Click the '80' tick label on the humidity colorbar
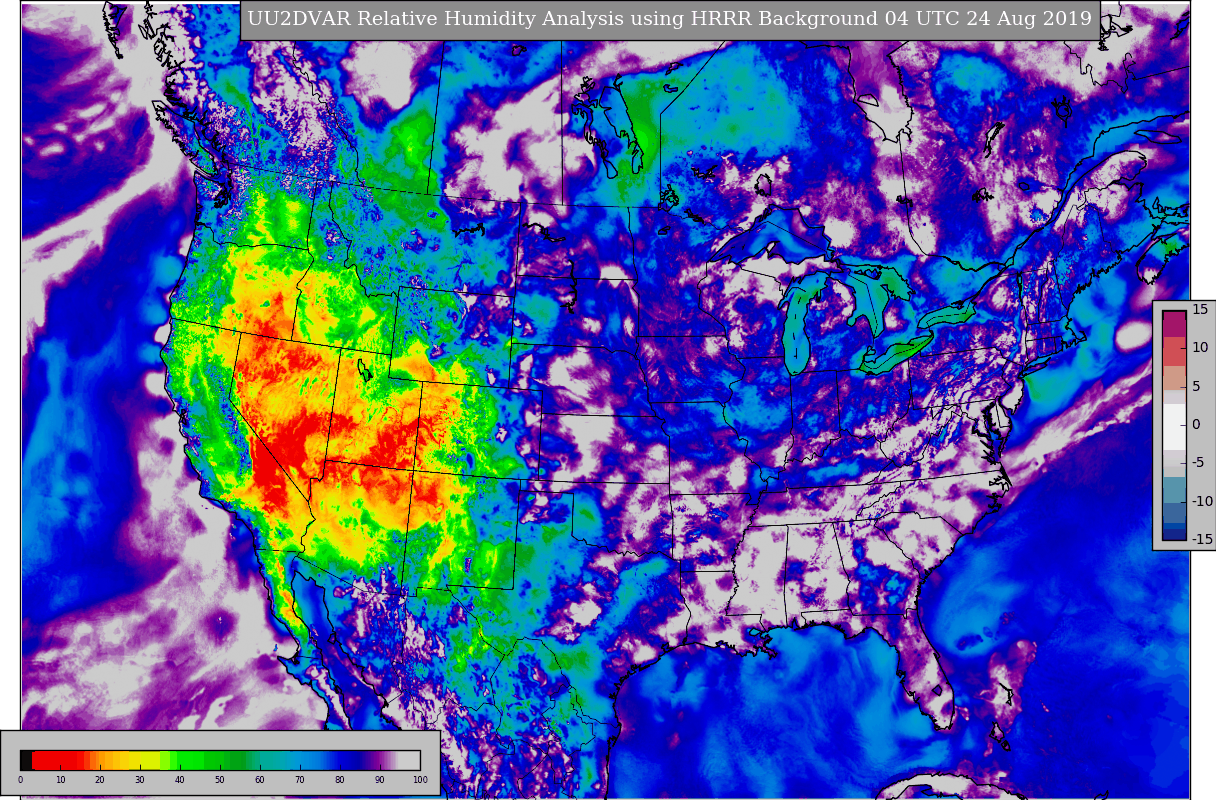This screenshot has height=800, width=1216. [x=339, y=780]
